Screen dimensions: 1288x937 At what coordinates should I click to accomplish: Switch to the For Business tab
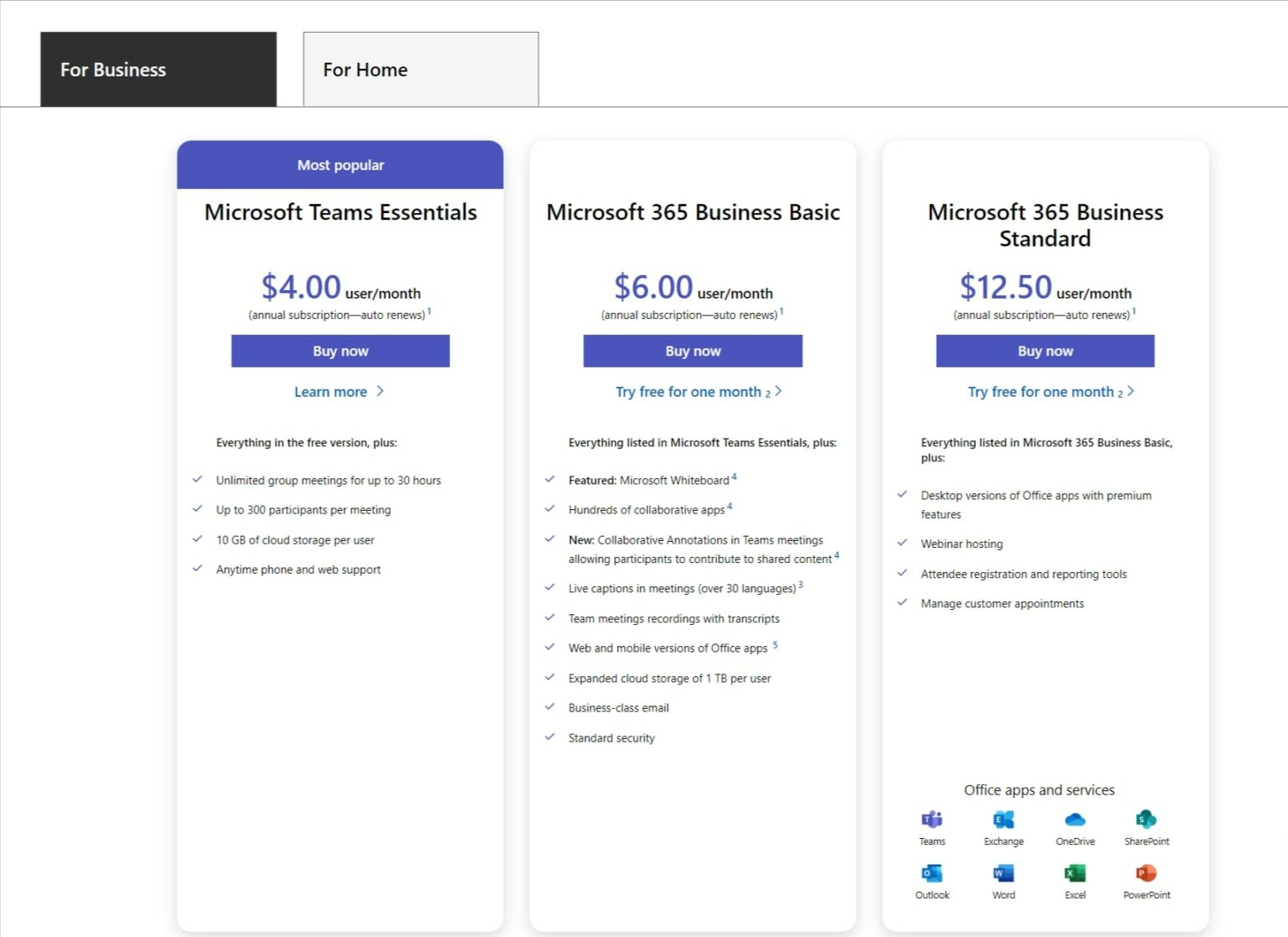(158, 70)
